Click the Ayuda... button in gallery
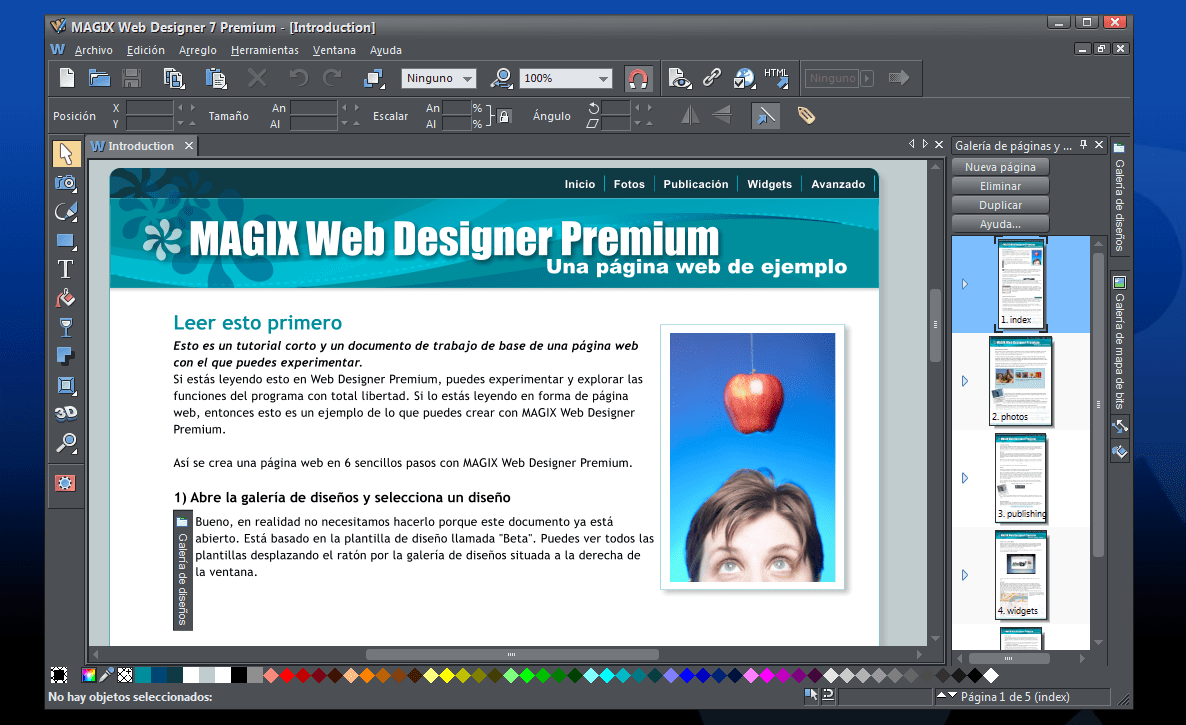The width and height of the screenshot is (1186, 725). point(1000,224)
